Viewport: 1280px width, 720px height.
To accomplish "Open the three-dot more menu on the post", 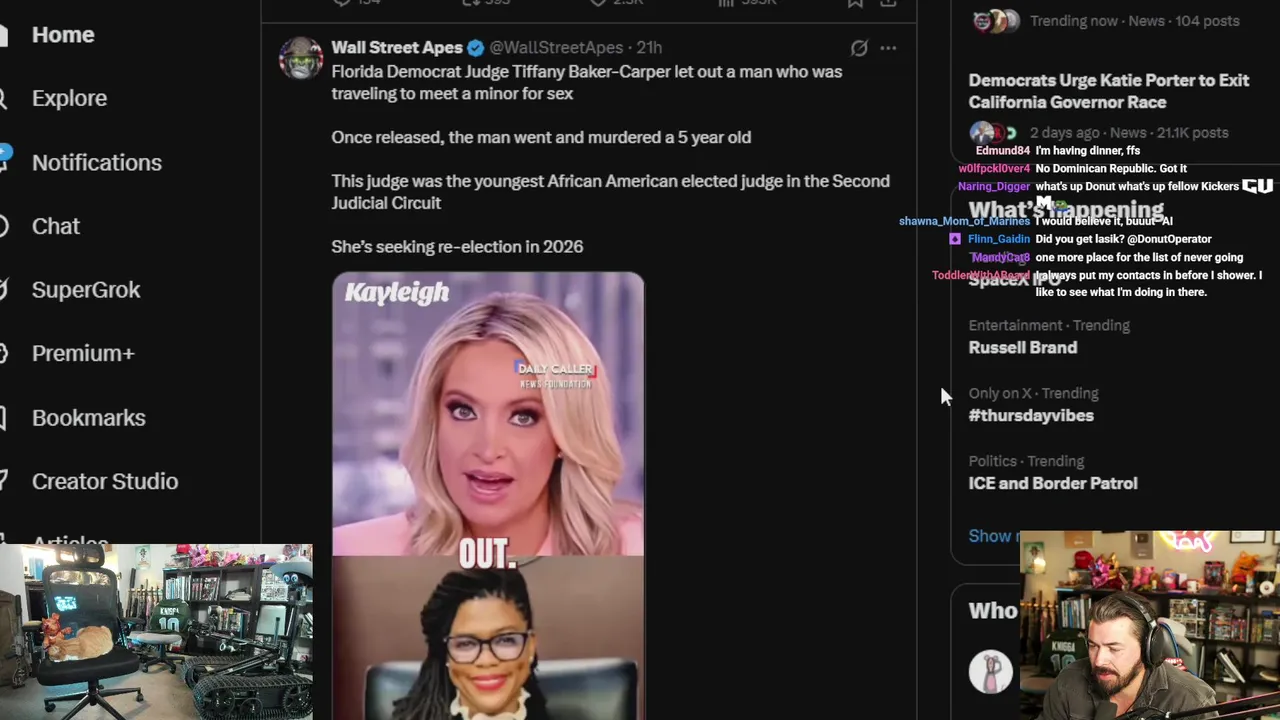I will click(888, 48).
